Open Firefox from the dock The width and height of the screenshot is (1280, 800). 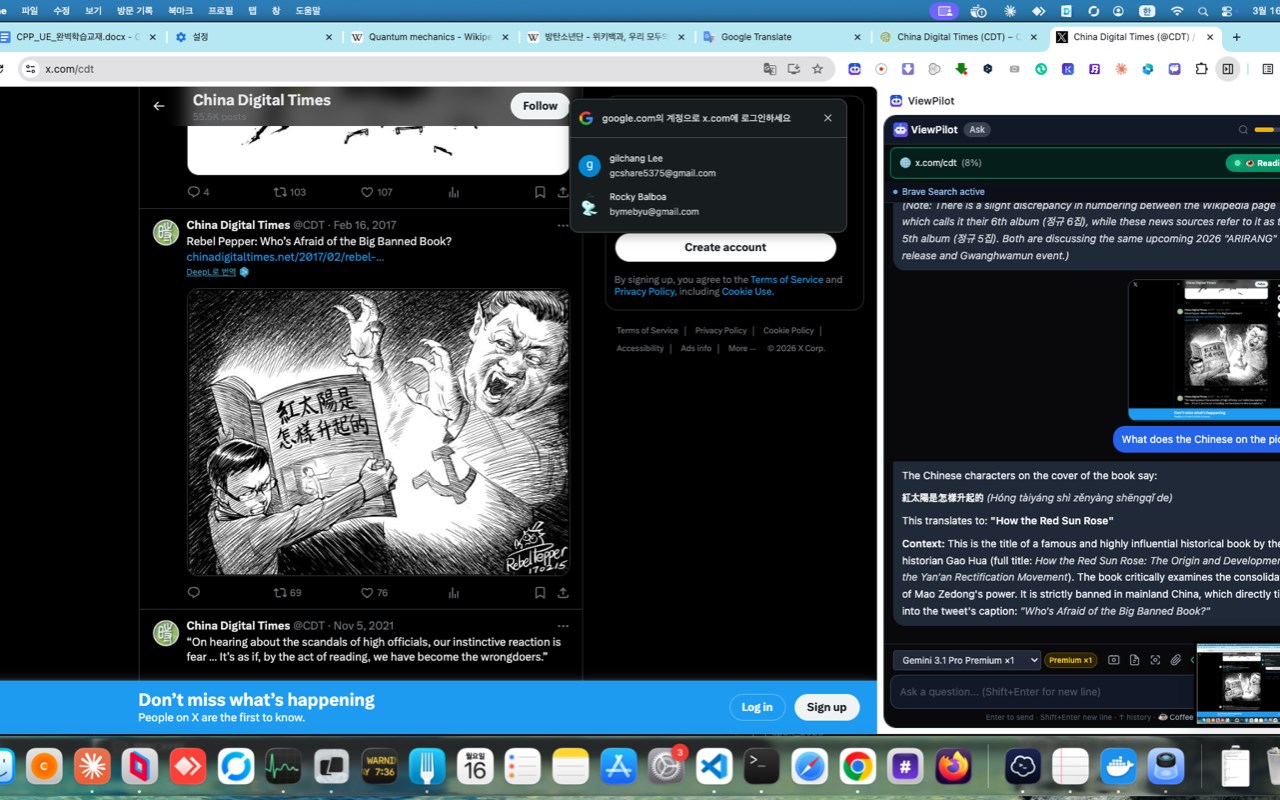[x=953, y=767]
